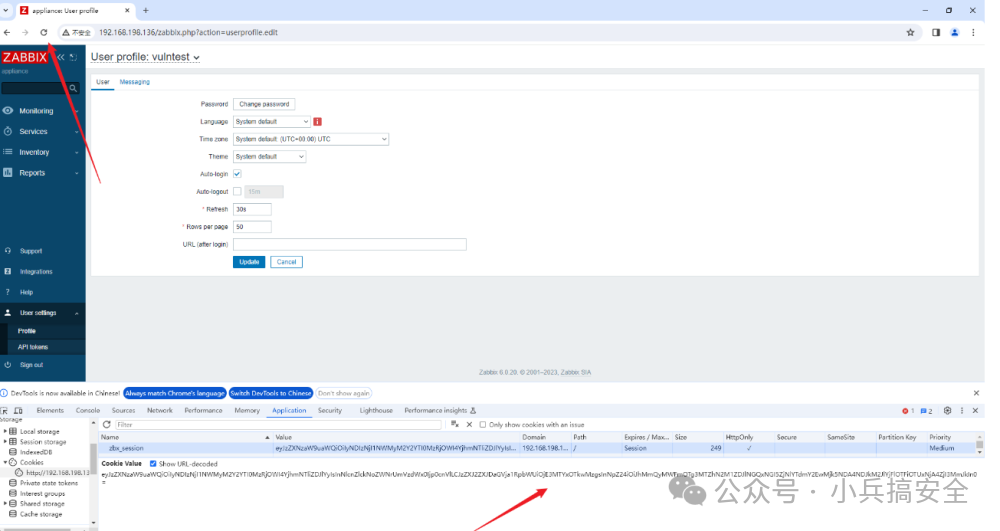This screenshot has height=531, width=1000.
Task: Switch to the Messaging tab
Action: [135, 82]
